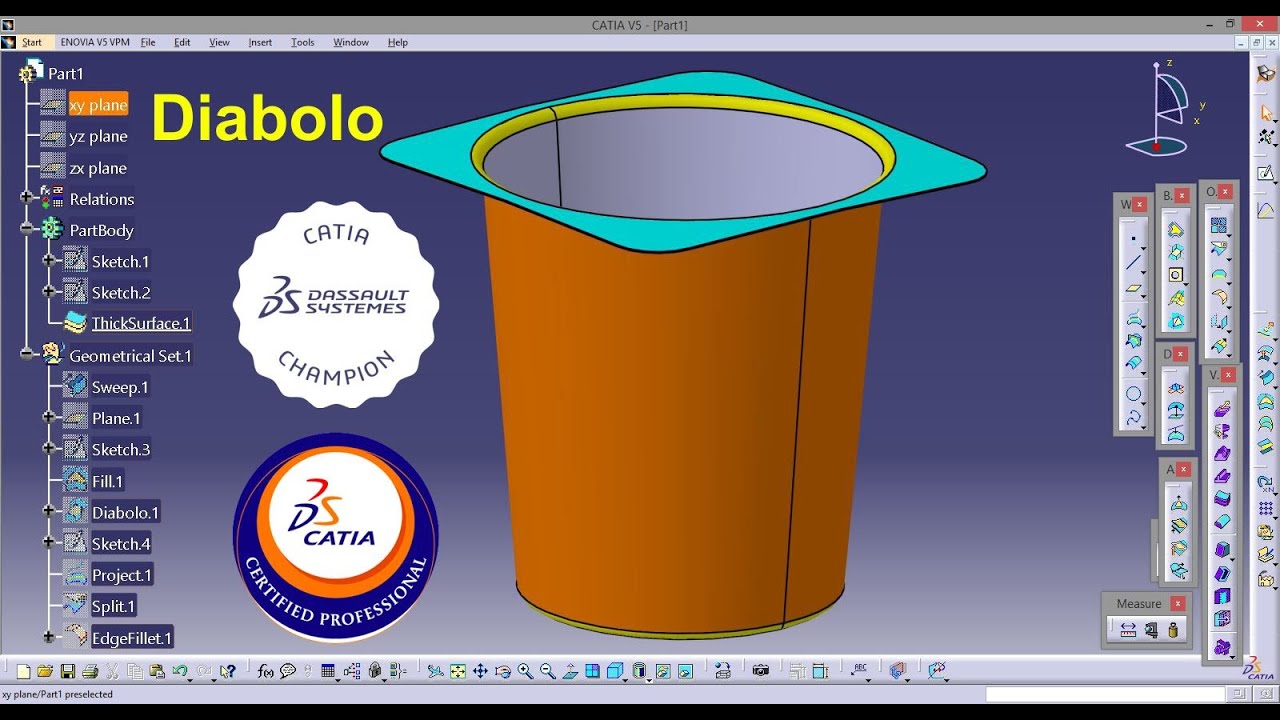Click the Print icon
The width and height of the screenshot is (1280, 720).
point(90,671)
